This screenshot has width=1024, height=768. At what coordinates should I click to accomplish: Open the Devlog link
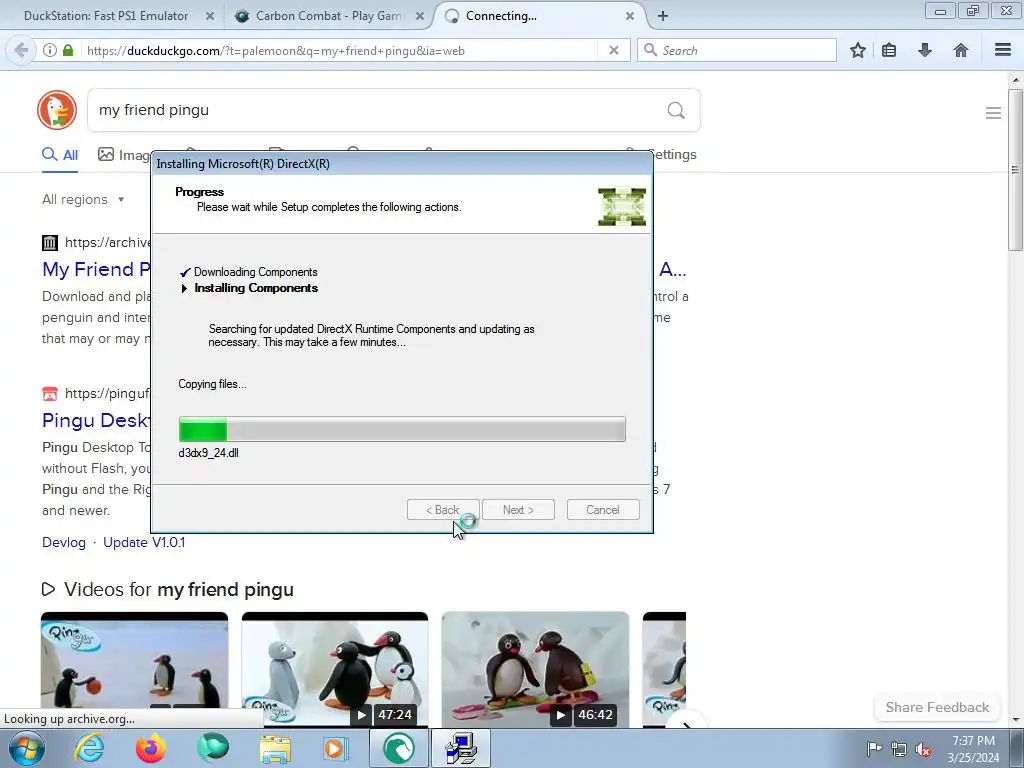coord(64,542)
